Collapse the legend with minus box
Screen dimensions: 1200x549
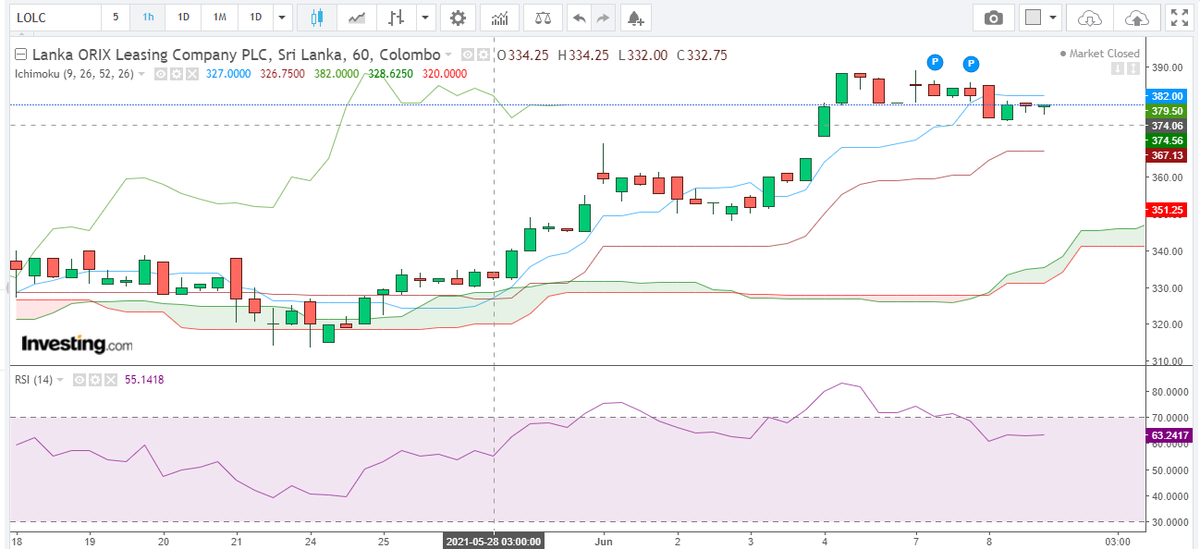point(20,55)
